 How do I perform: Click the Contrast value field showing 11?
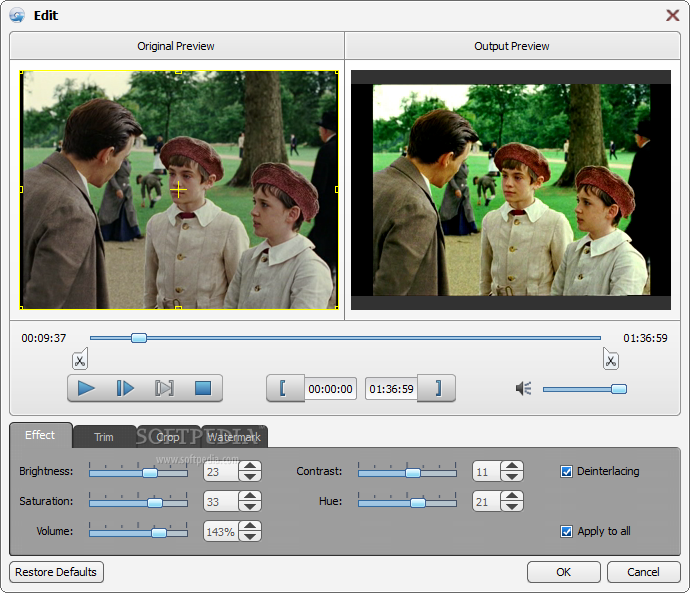[x=486, y=472]
